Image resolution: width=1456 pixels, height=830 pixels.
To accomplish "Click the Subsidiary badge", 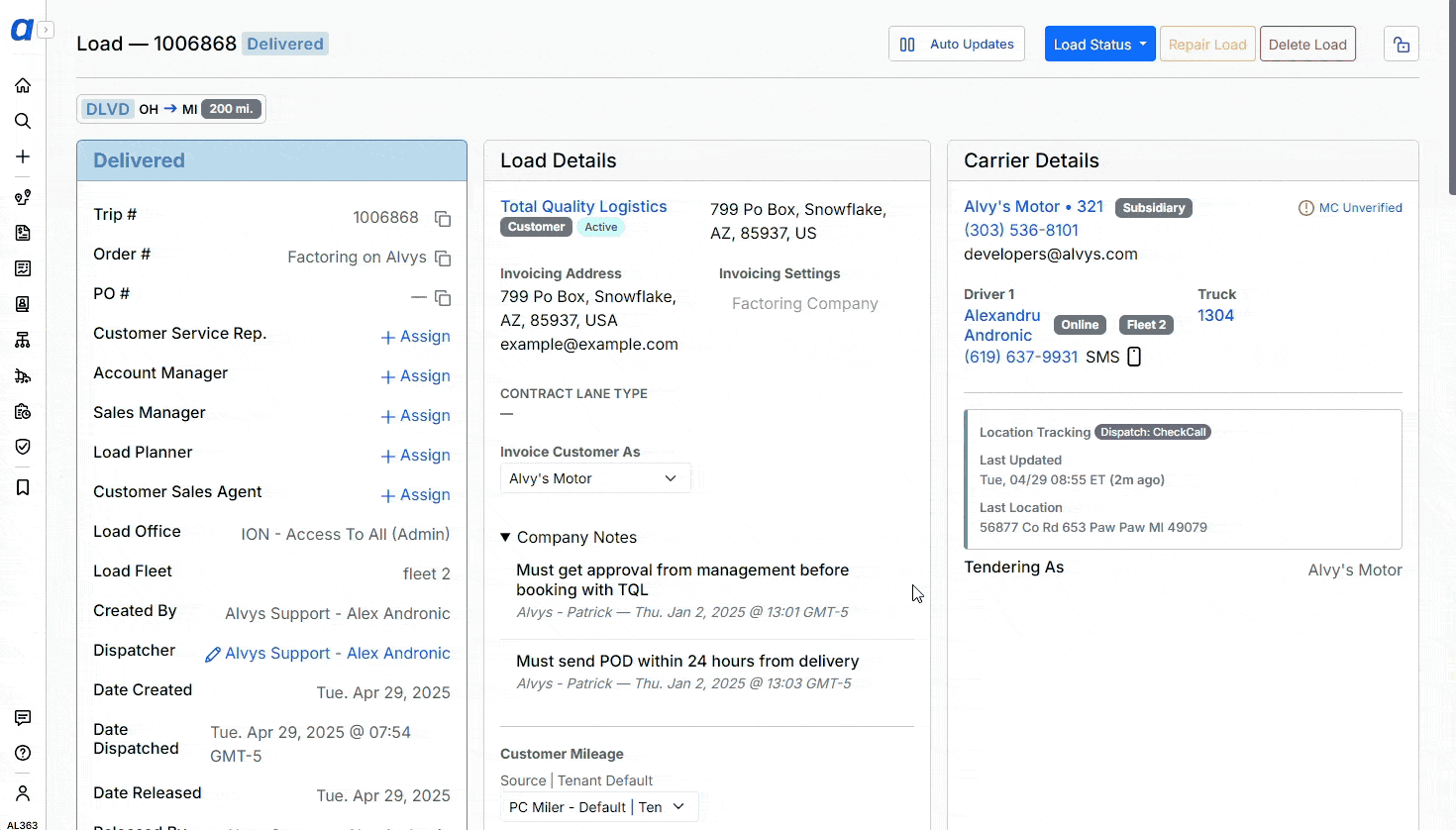I will (1154, 208).
